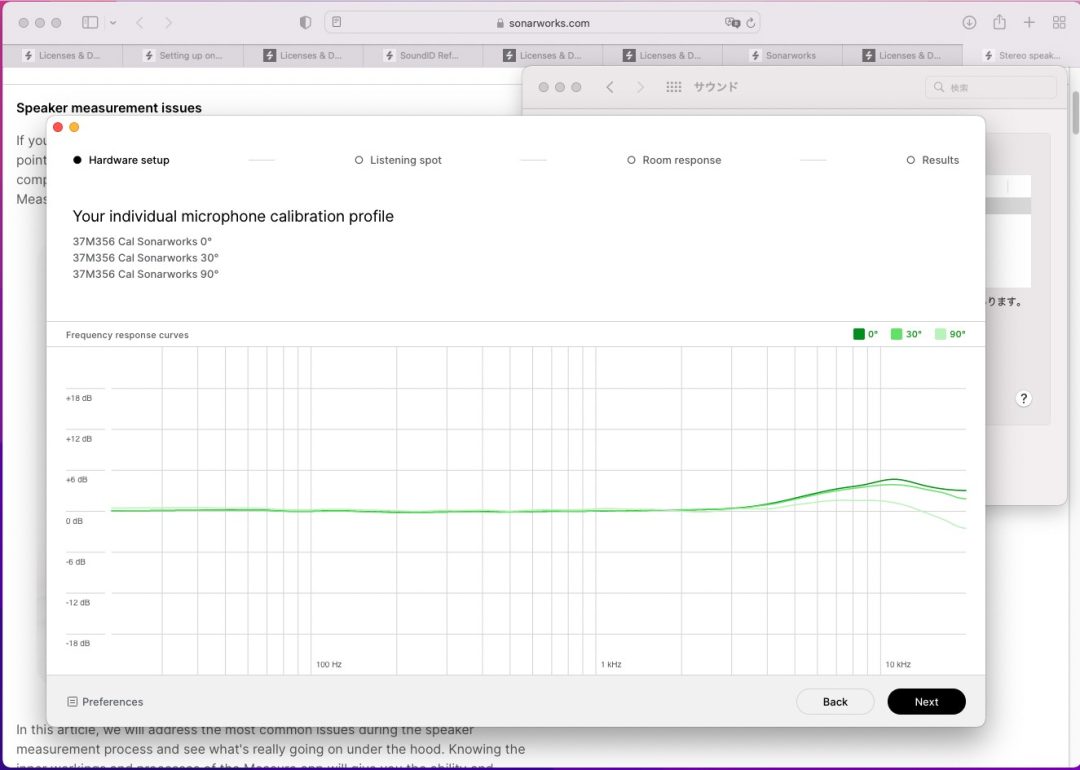Go back in the サウンド settings window
The image size is (1080, 770).
point(610,87)
